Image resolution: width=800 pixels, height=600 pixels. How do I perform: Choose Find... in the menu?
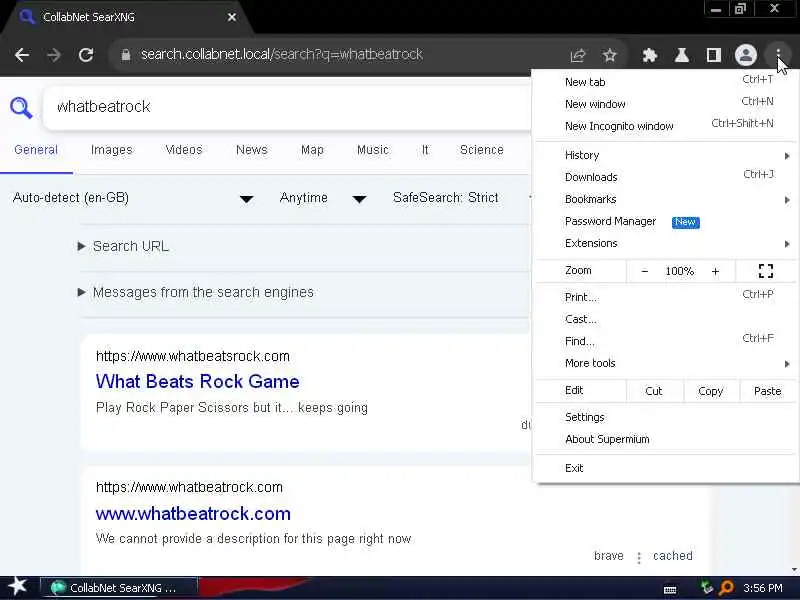665,341
